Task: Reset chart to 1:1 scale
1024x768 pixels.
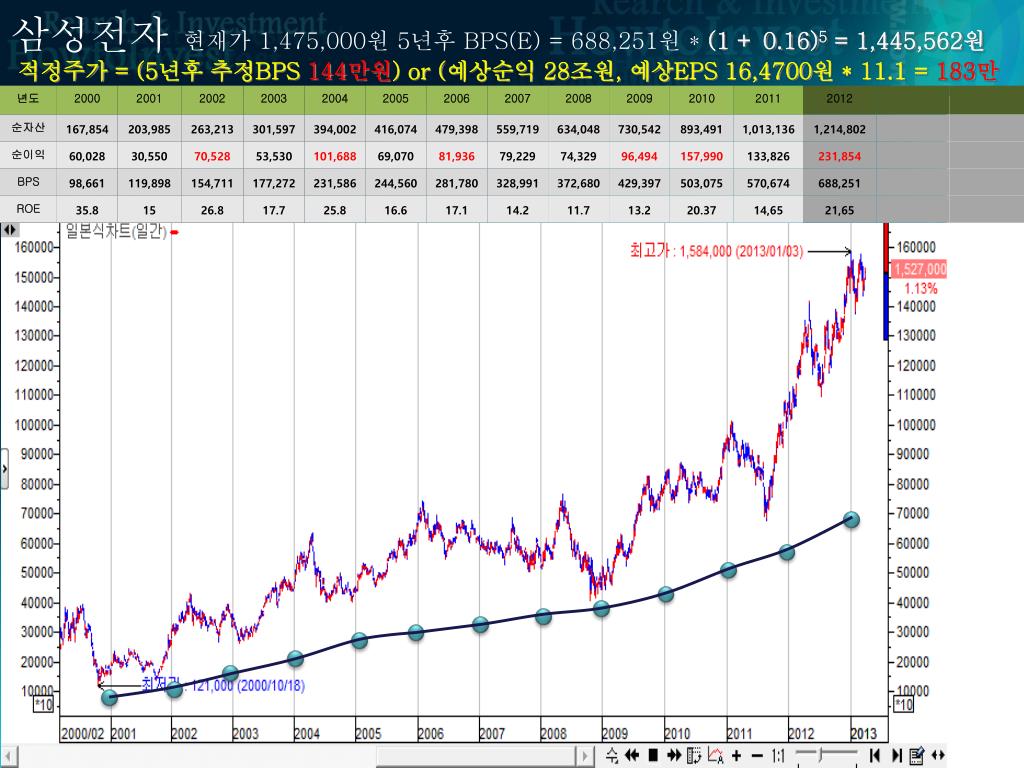Action: [x=778, y=756]
